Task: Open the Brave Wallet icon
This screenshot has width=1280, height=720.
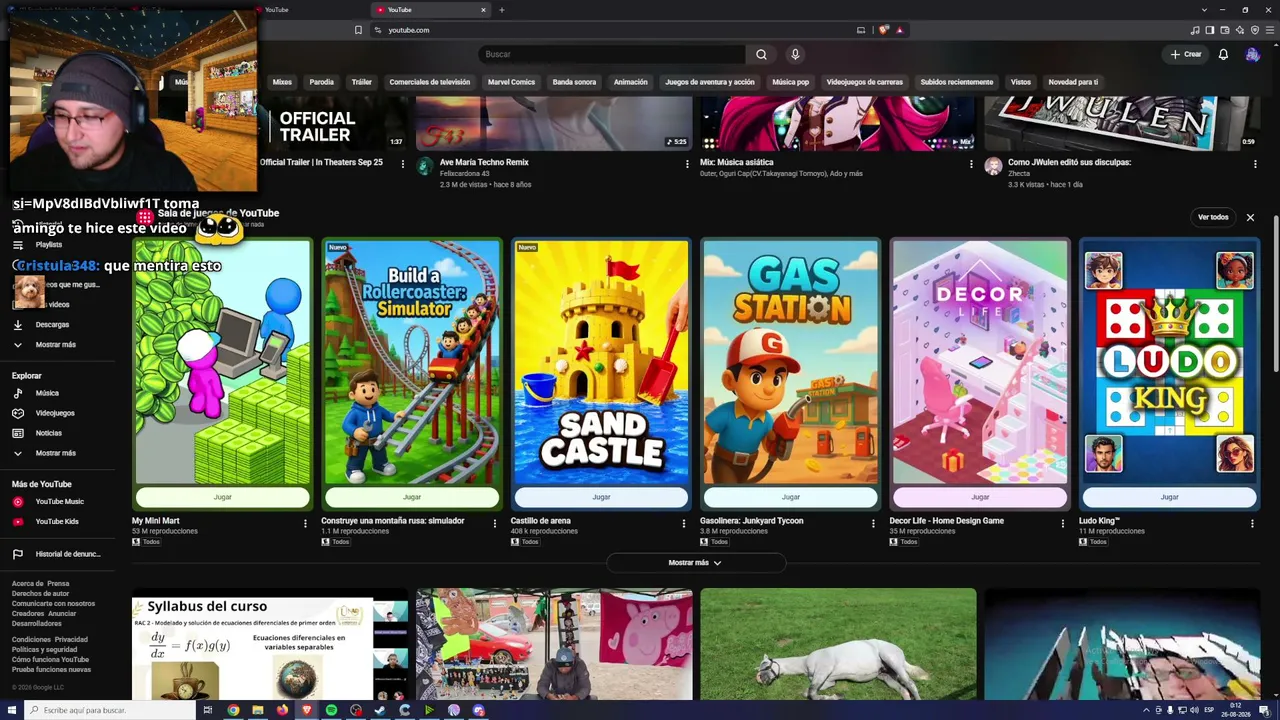Action: click(x=1223, y=30)
